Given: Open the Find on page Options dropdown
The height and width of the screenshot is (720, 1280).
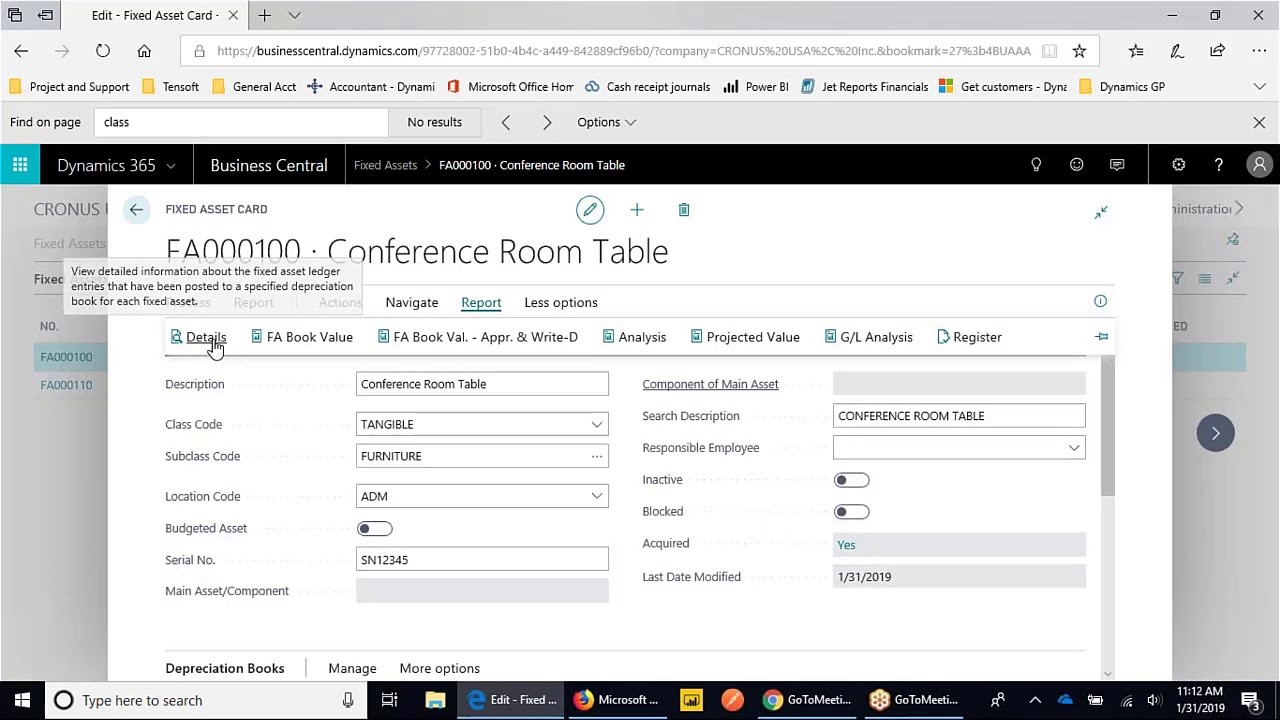Looking at the screenshot, I should 606,122.
